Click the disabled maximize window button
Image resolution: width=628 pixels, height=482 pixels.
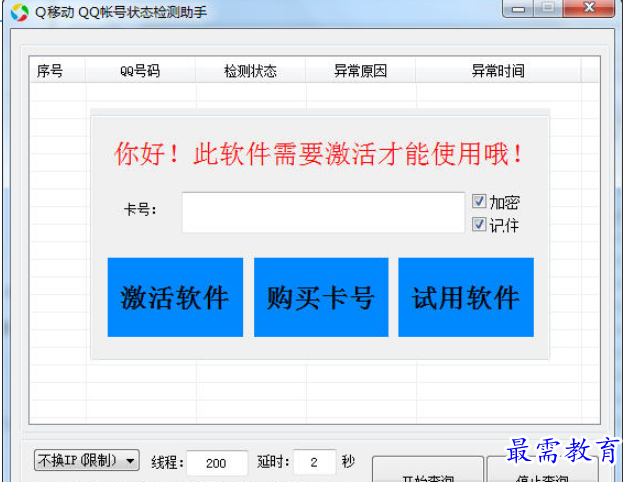click(x=548, y=8)
